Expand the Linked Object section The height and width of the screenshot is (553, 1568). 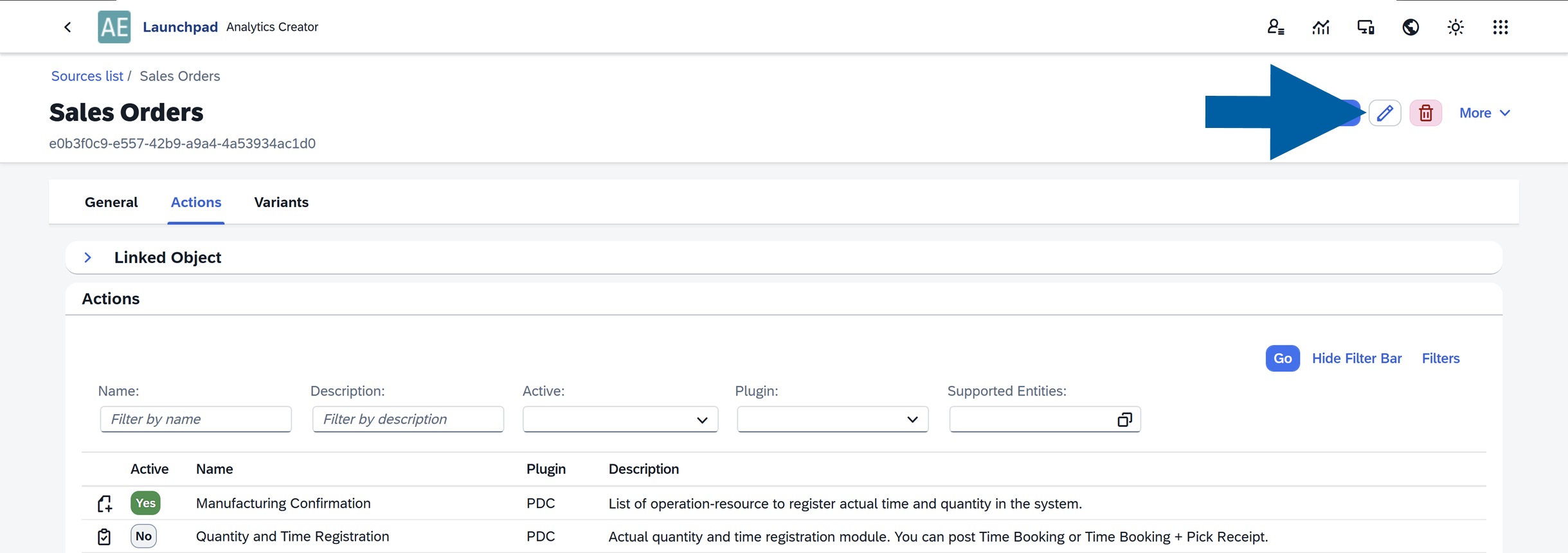[x=88, y=258]
